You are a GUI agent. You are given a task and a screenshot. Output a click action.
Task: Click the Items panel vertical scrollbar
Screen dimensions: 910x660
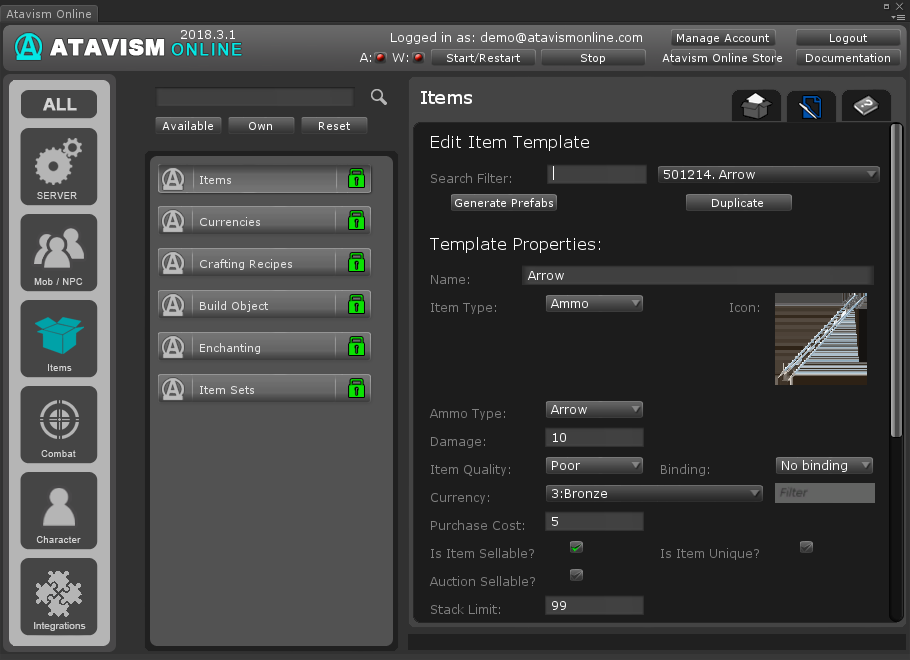point(896,280)
